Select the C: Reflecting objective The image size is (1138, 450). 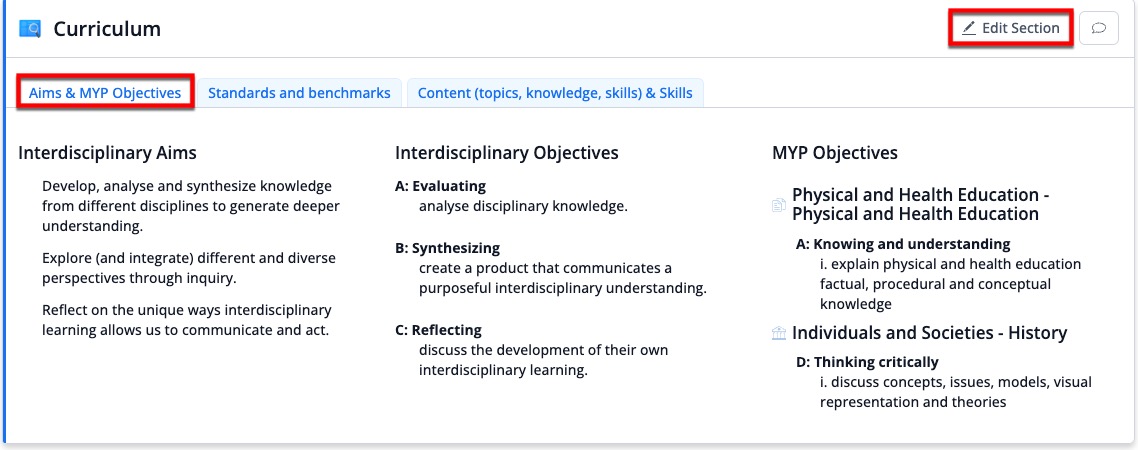[x=438, y=330]
